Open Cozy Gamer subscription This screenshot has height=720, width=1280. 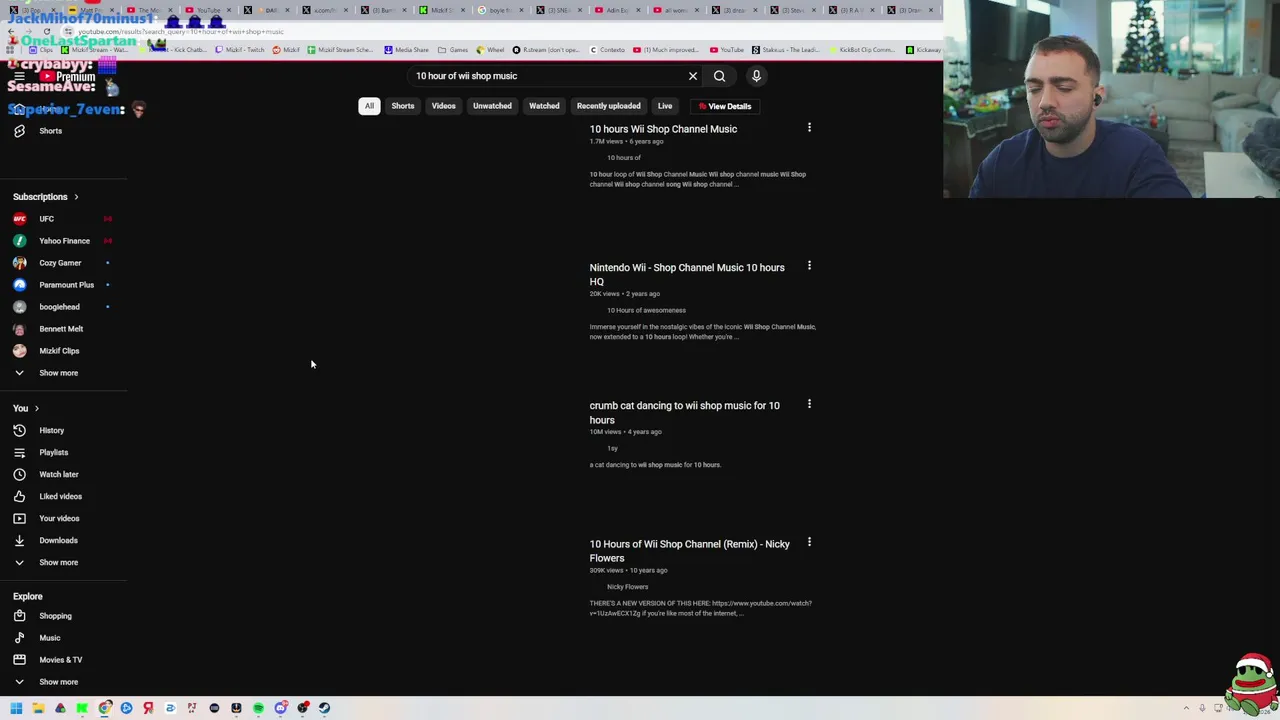click(64, 263)
